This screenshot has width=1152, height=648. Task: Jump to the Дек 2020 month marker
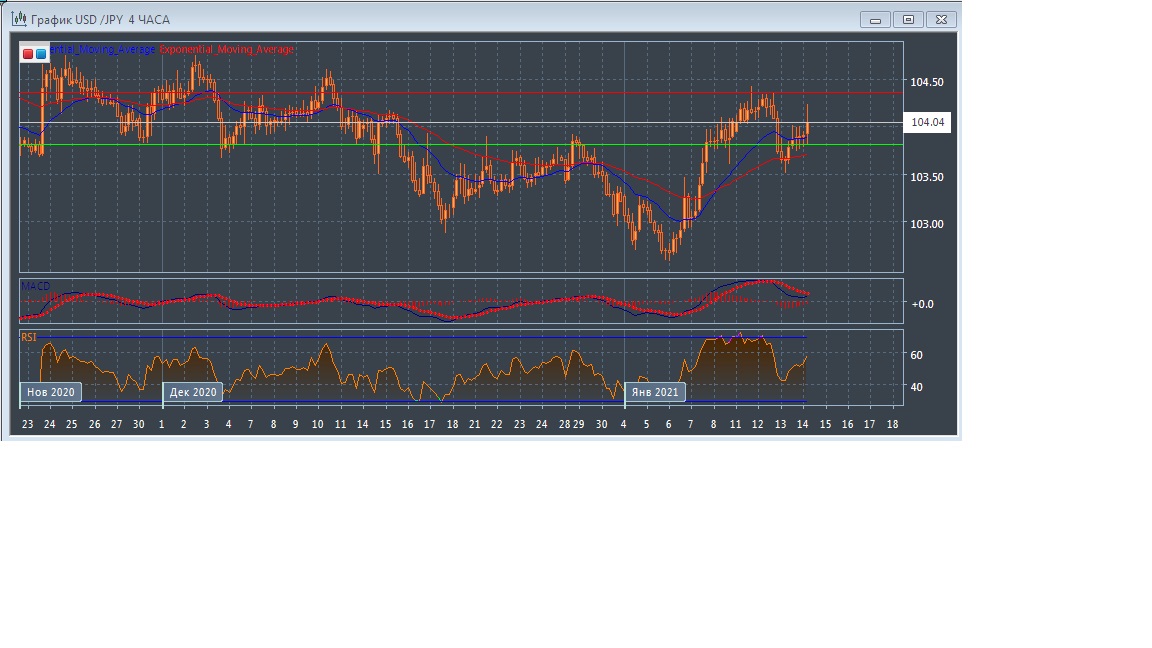[x=193, y=392]
